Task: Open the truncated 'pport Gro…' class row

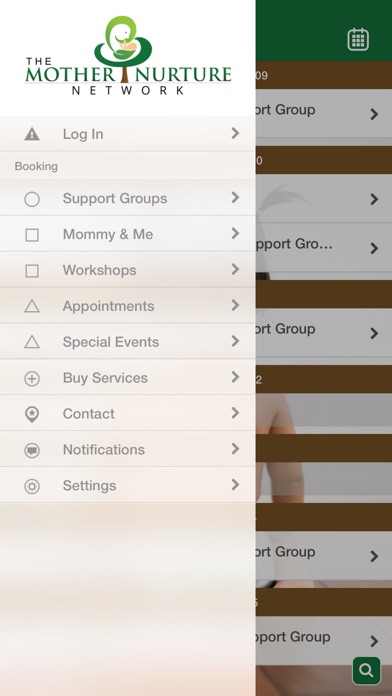Action: coord(324,248)
